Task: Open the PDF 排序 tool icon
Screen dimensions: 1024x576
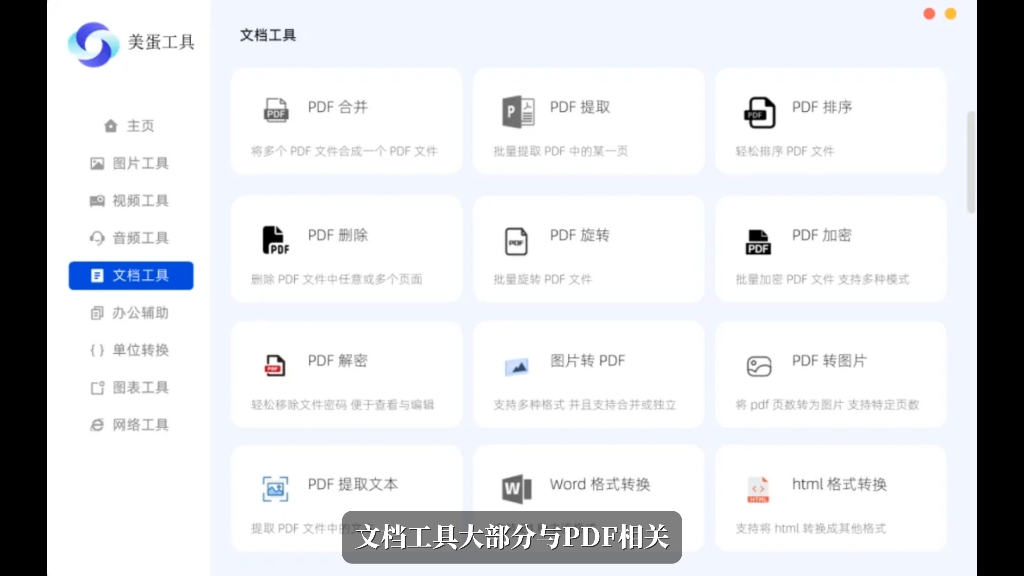Action: [x=758, y=110]
